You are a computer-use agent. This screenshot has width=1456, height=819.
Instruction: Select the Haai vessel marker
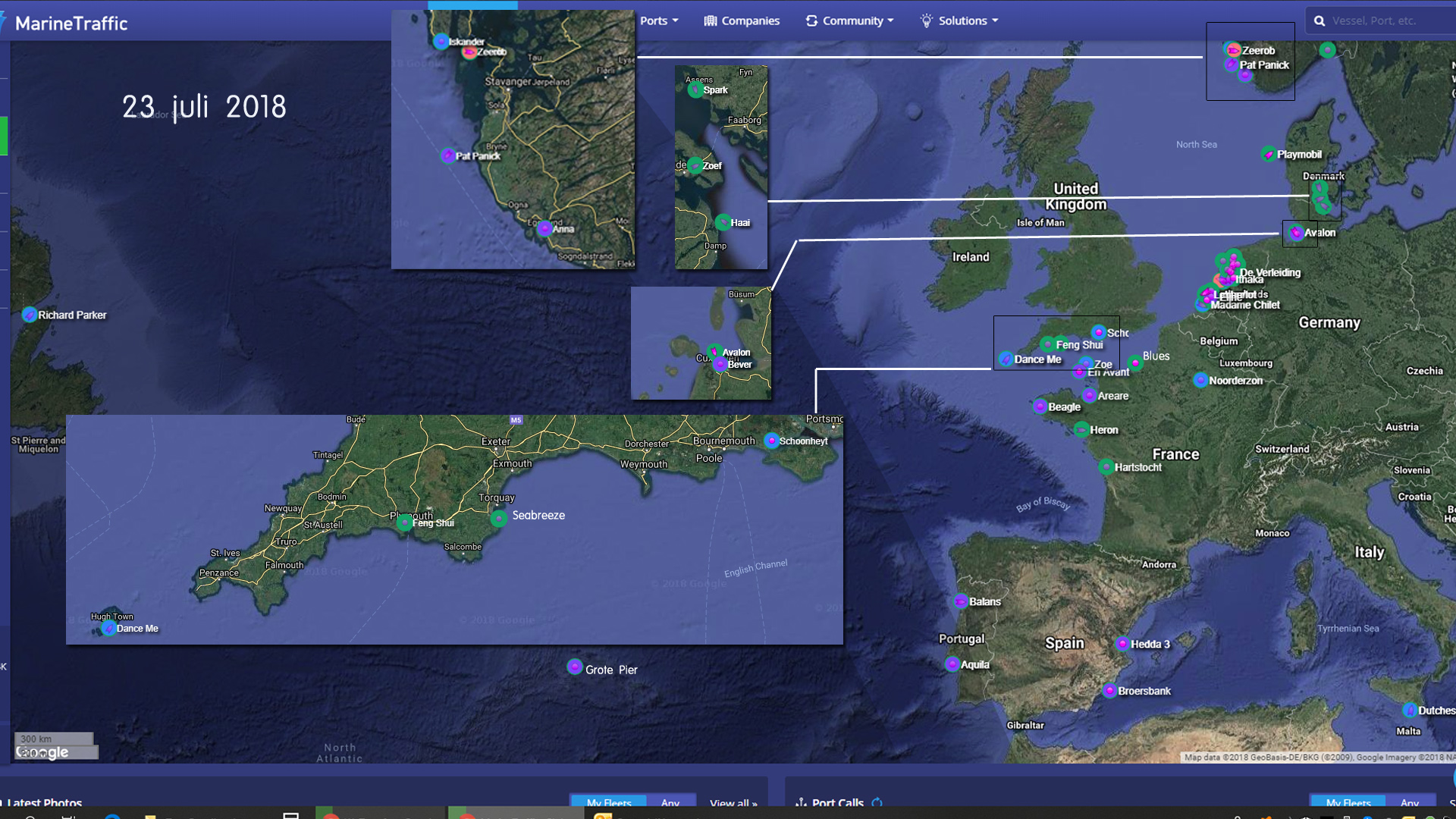coord(723,222)
